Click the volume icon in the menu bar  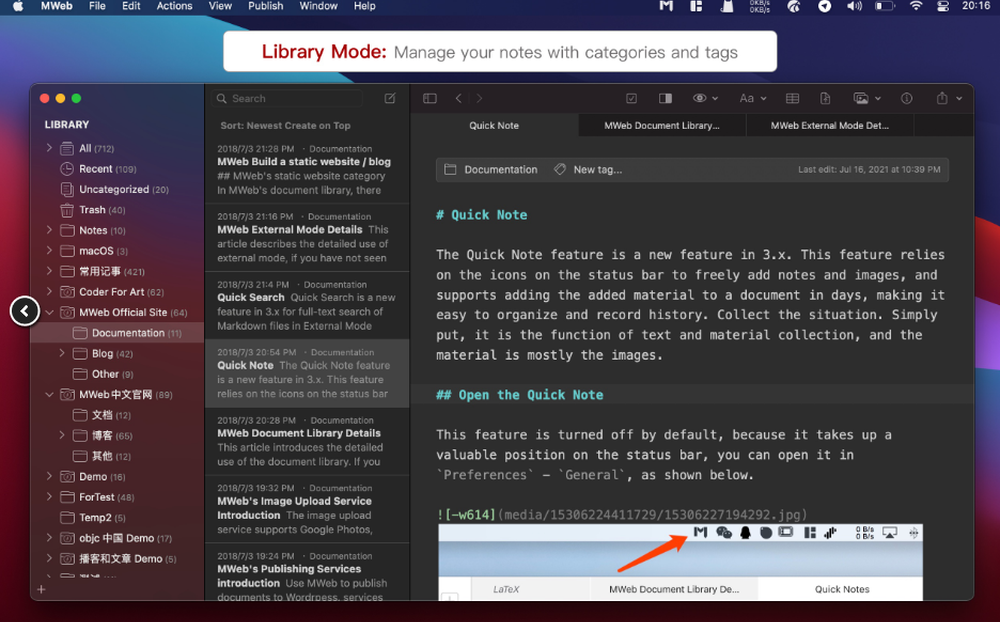click(x=855, y=6)
